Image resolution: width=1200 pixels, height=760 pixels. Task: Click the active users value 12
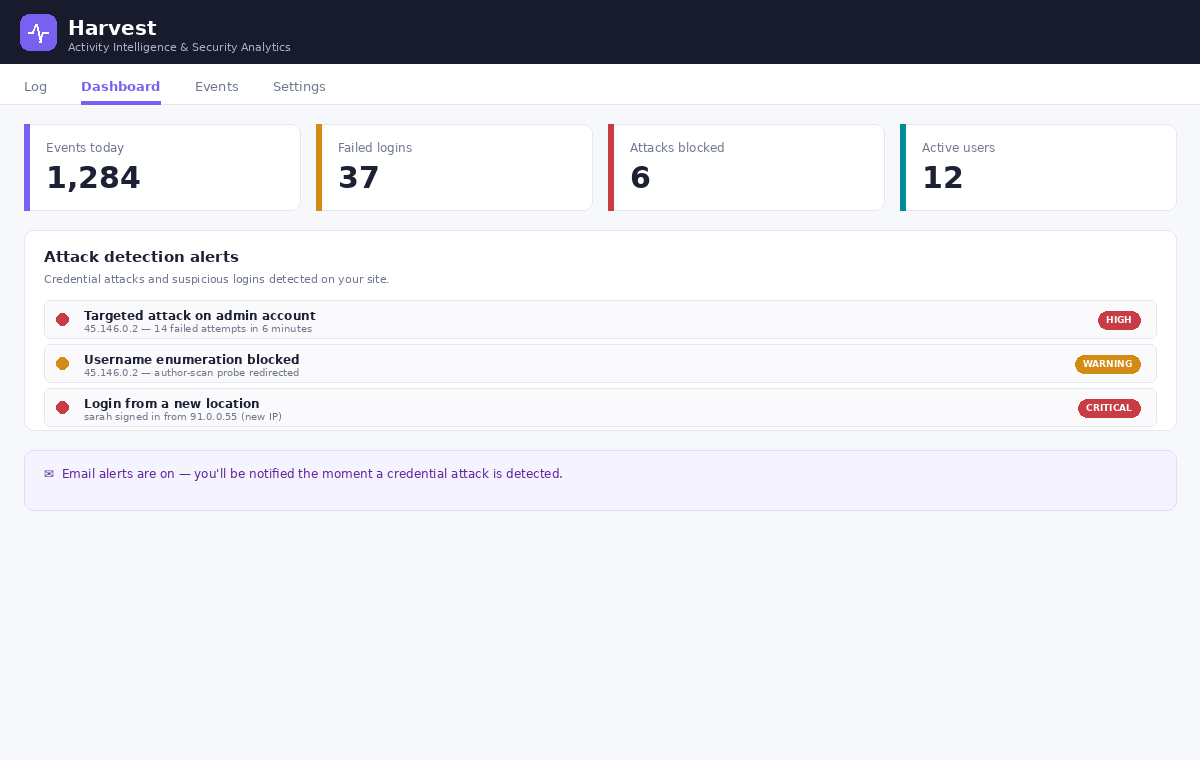[943, 178]
